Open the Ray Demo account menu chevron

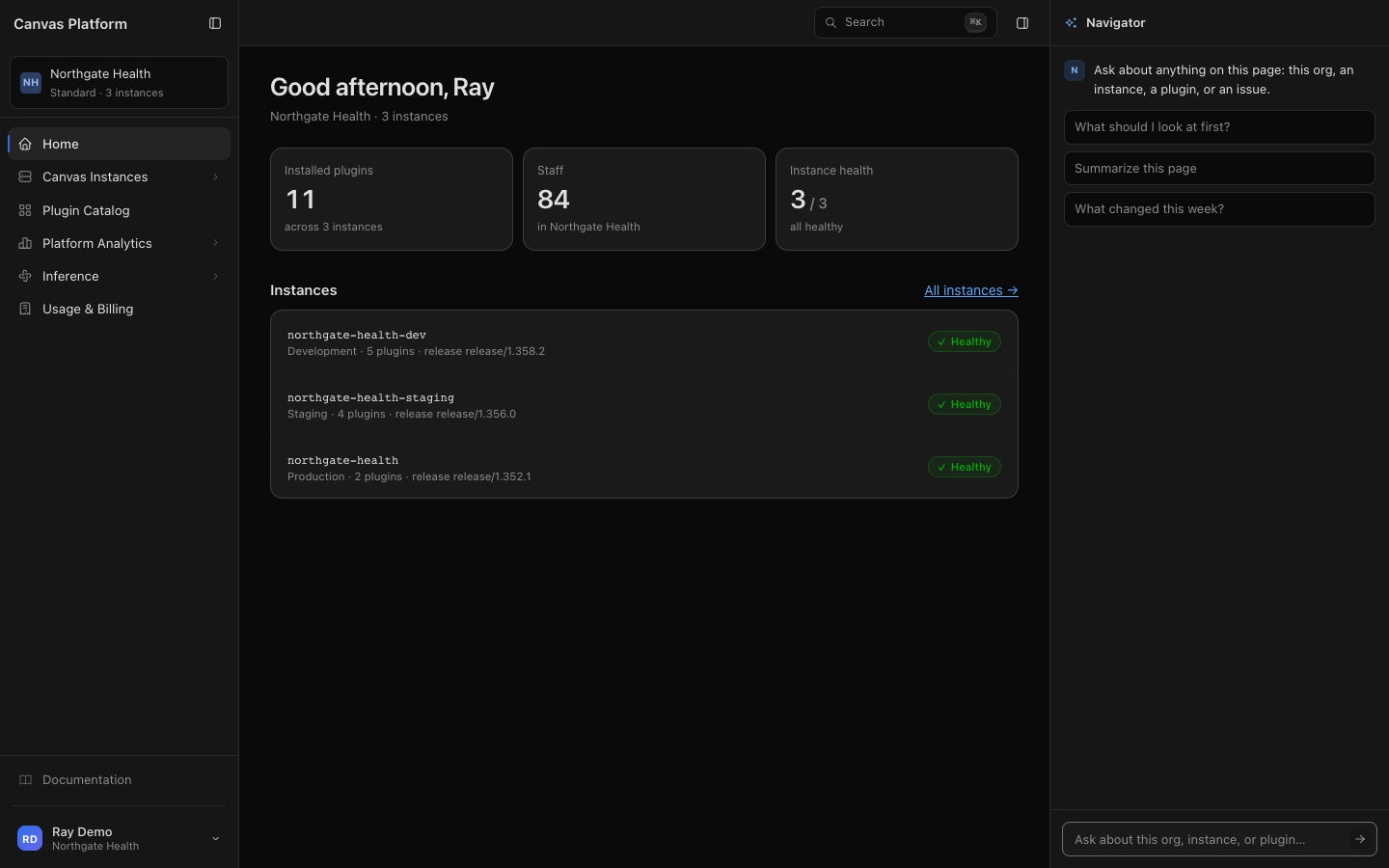click(x=215, y=838)
